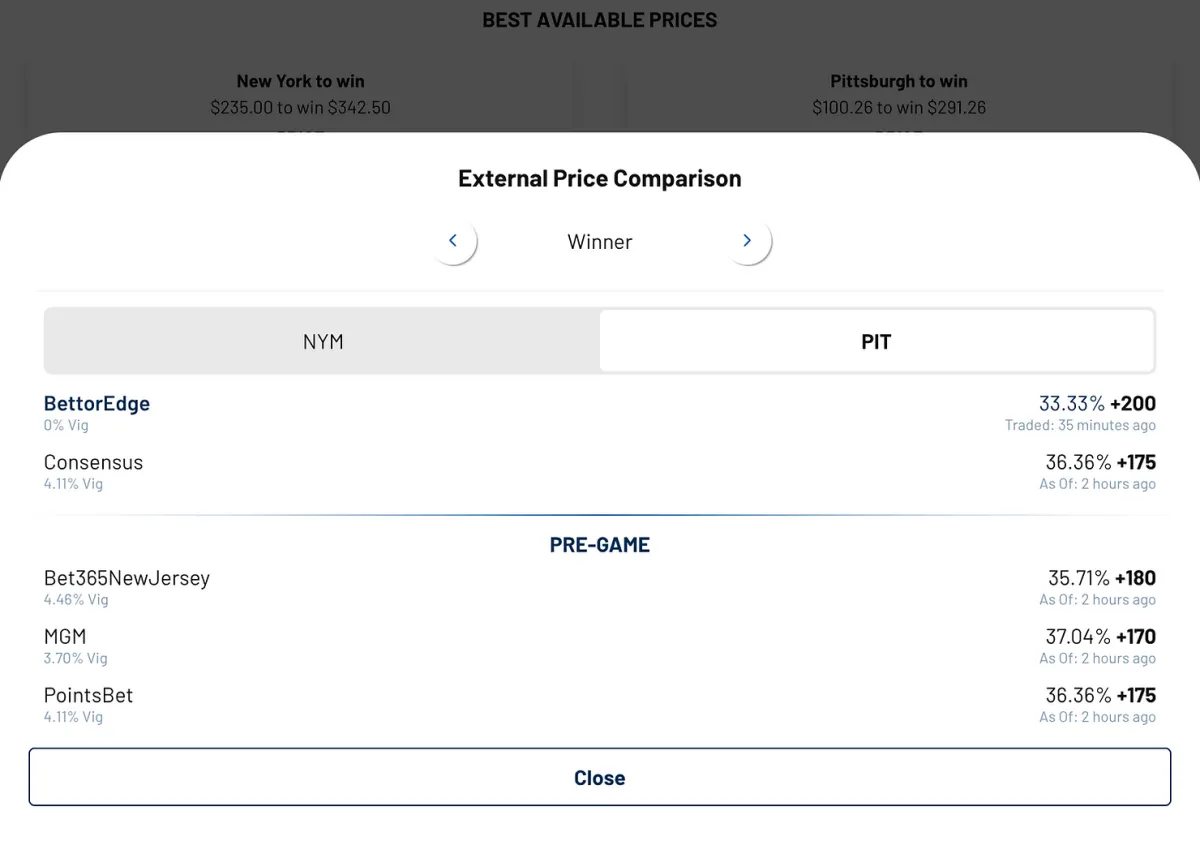Close the External Price Comparison panel

click(599, 777)
